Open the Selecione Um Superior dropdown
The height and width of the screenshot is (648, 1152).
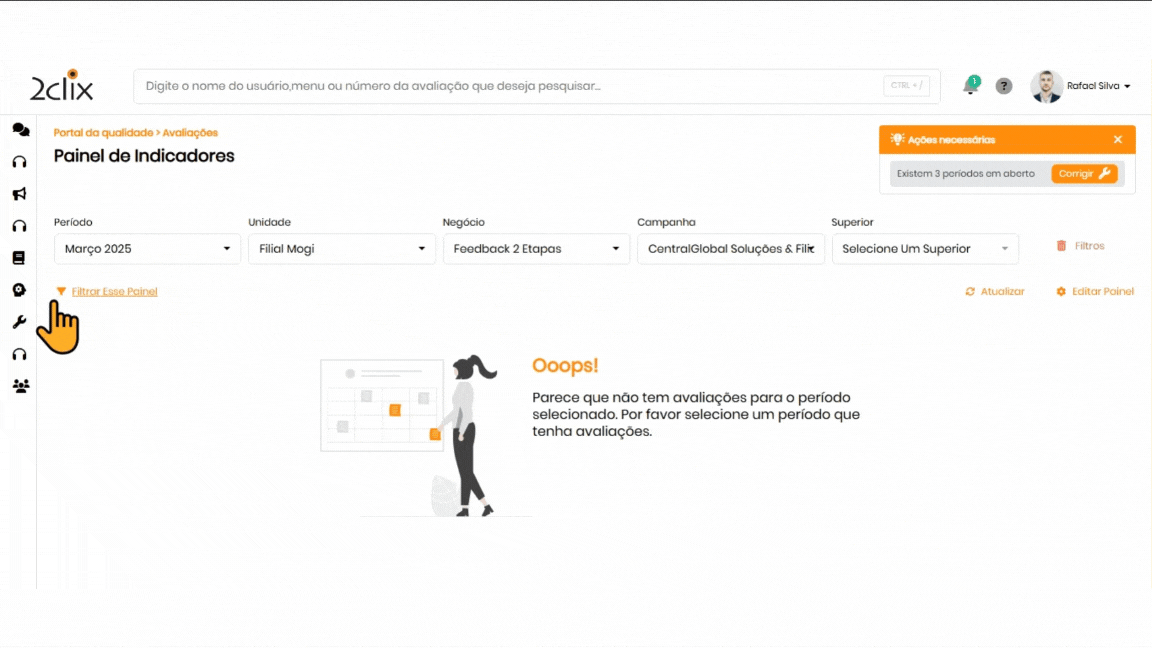tap(924, 249)
